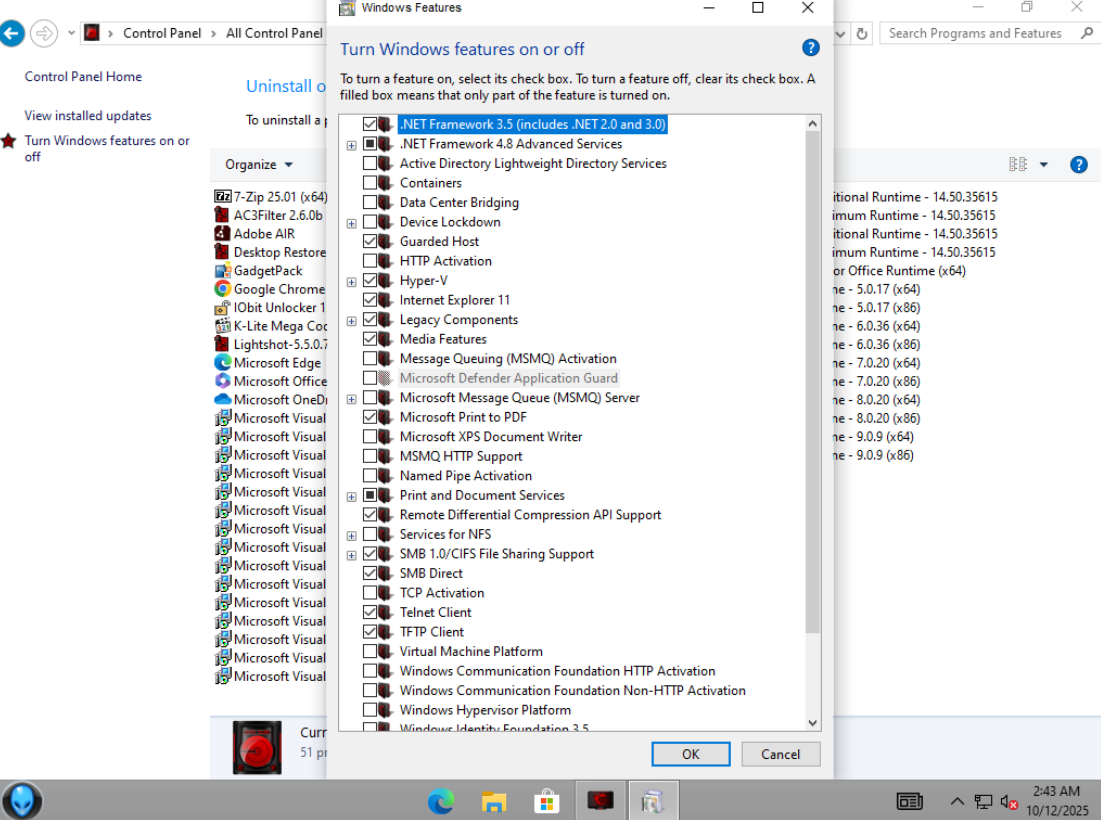Click the network tray icon
The width and height of the screenshot is (1101, 820).
pyautogui.click(x=983, y=801)
